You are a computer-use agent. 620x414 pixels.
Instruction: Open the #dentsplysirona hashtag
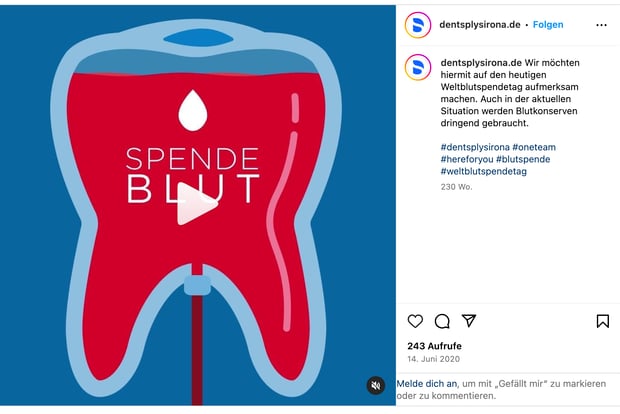click(475, 147)
